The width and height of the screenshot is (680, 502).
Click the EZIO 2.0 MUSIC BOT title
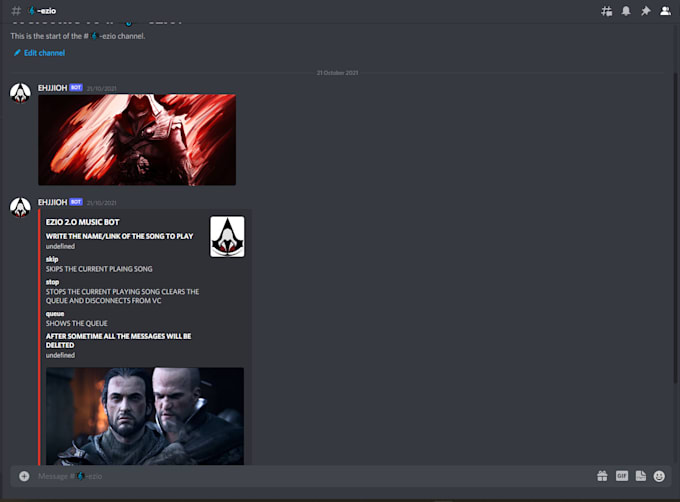[x=82, y=222]
